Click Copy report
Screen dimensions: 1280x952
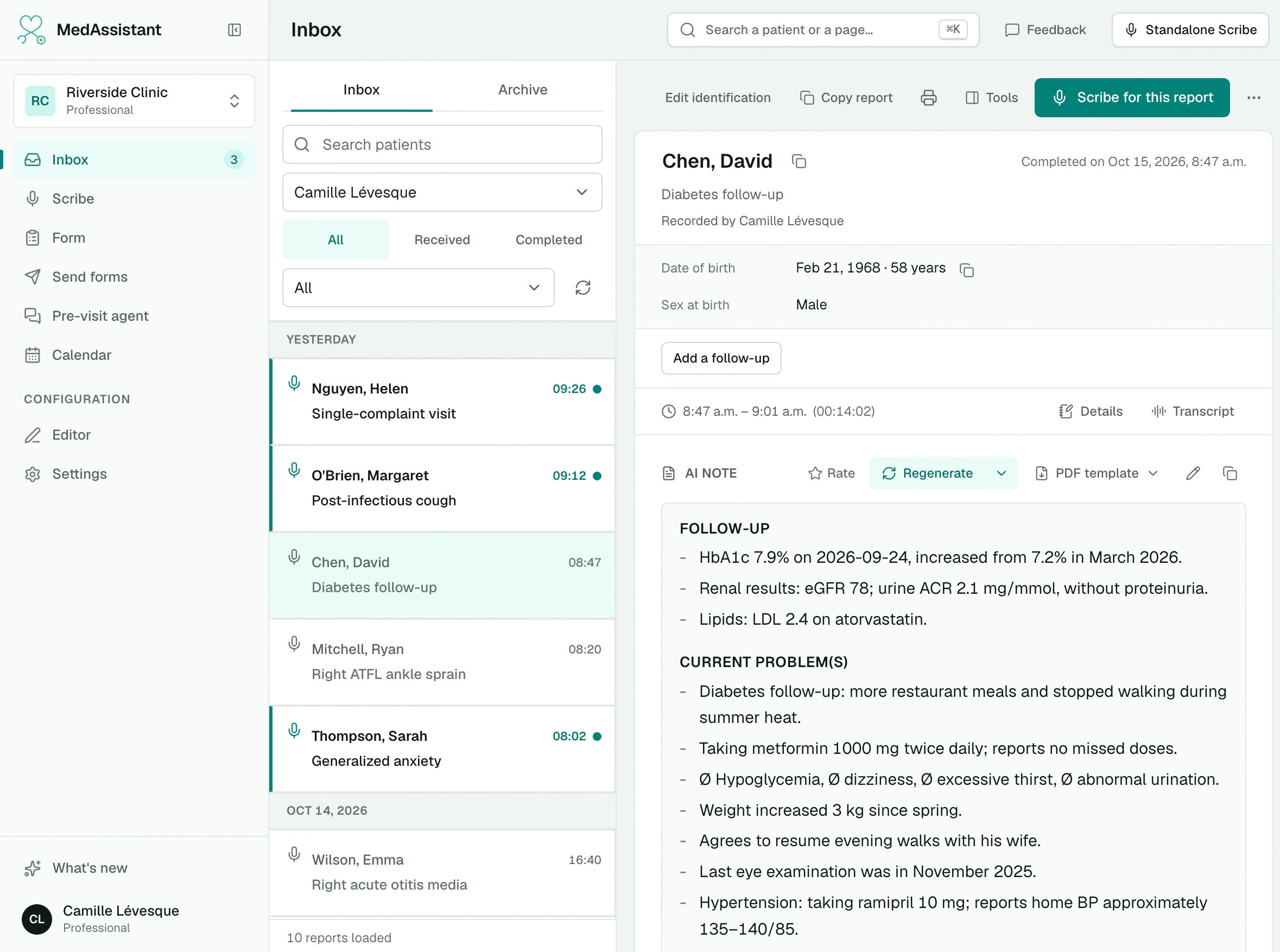coord(846,98)
